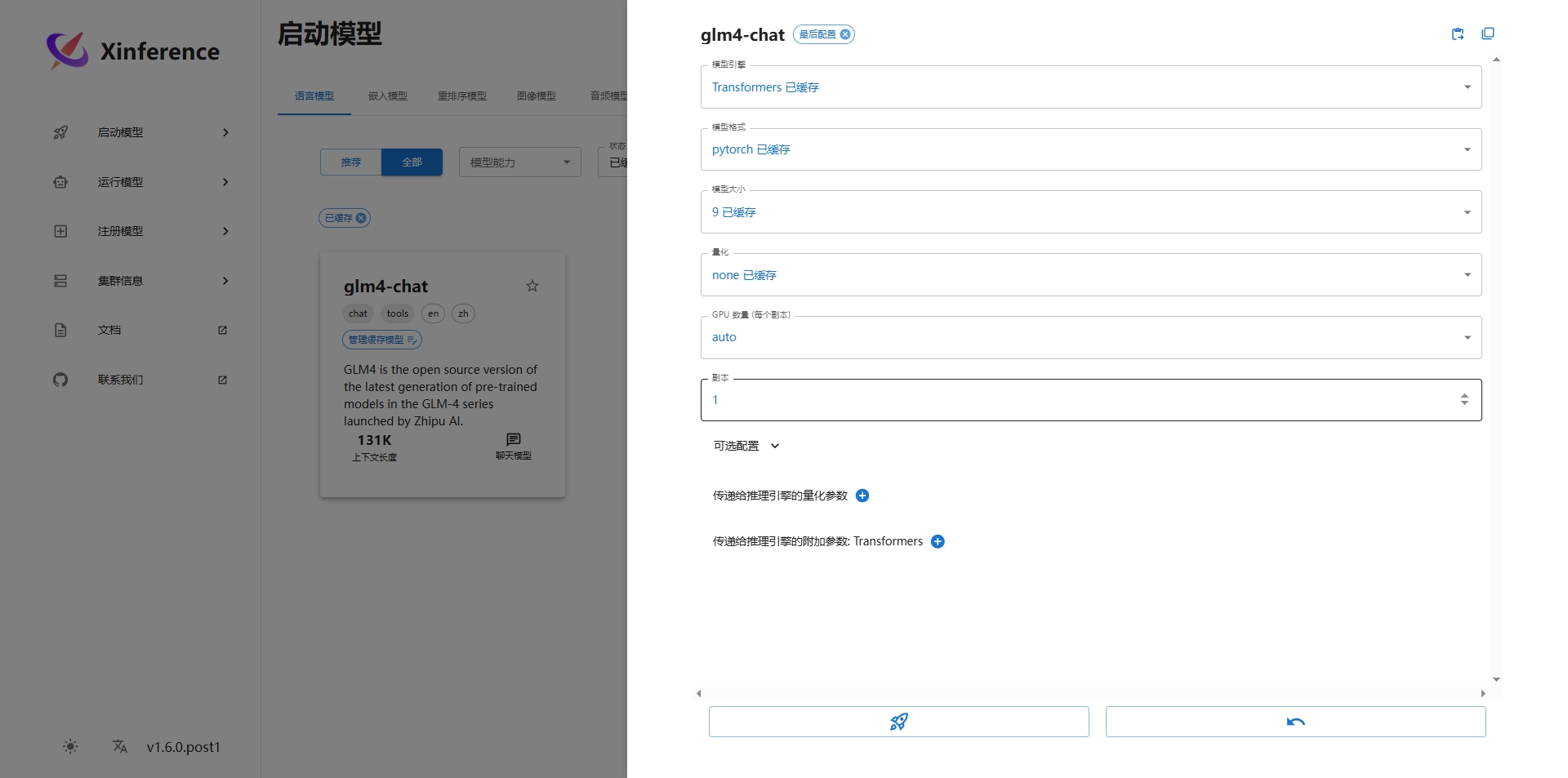The width and height of the screenshot is (1568, 778).
Task: Remove the 已缓存 filter chip
Action: coord(361,218)
